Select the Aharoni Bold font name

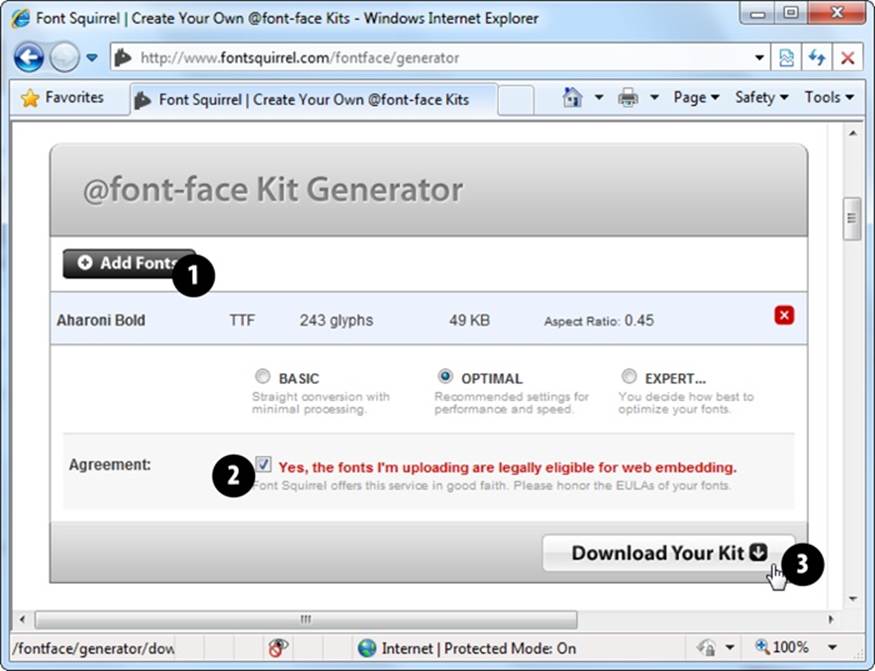(101, 320)
